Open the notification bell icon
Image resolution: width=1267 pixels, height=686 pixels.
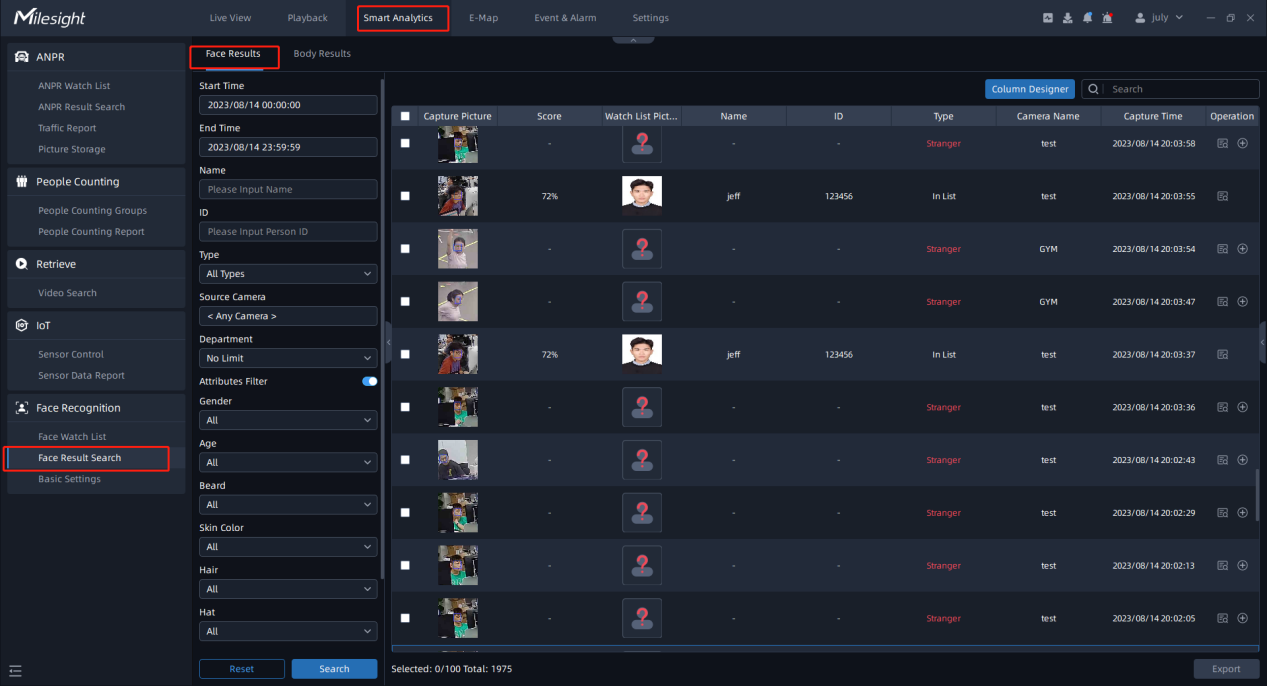[1087, 18]
